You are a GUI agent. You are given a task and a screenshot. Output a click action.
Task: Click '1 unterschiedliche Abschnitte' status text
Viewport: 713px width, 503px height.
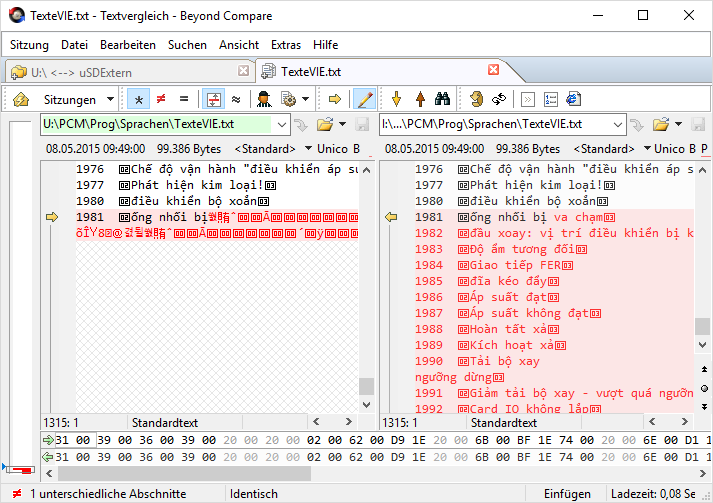108,494
